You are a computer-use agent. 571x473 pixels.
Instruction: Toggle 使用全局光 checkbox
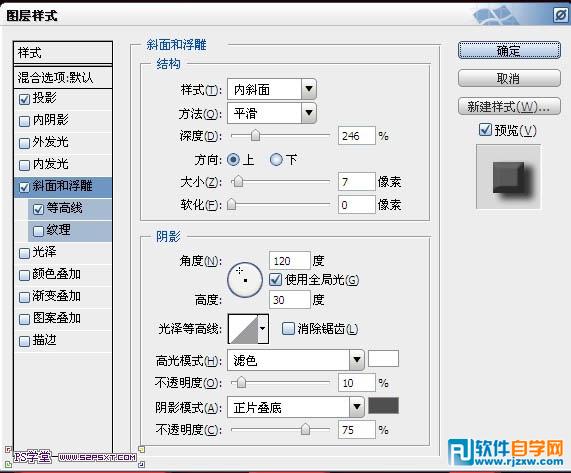tap(275, 280)
